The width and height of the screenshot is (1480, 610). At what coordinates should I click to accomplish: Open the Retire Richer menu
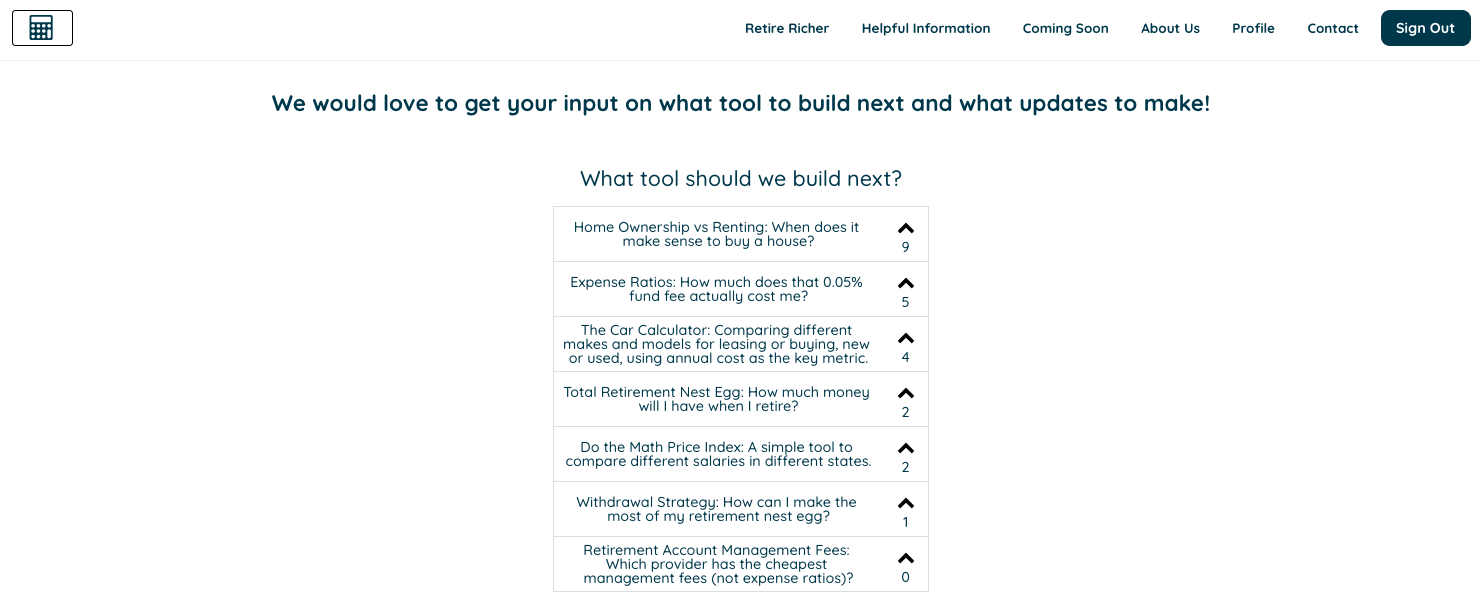[787, 28]
